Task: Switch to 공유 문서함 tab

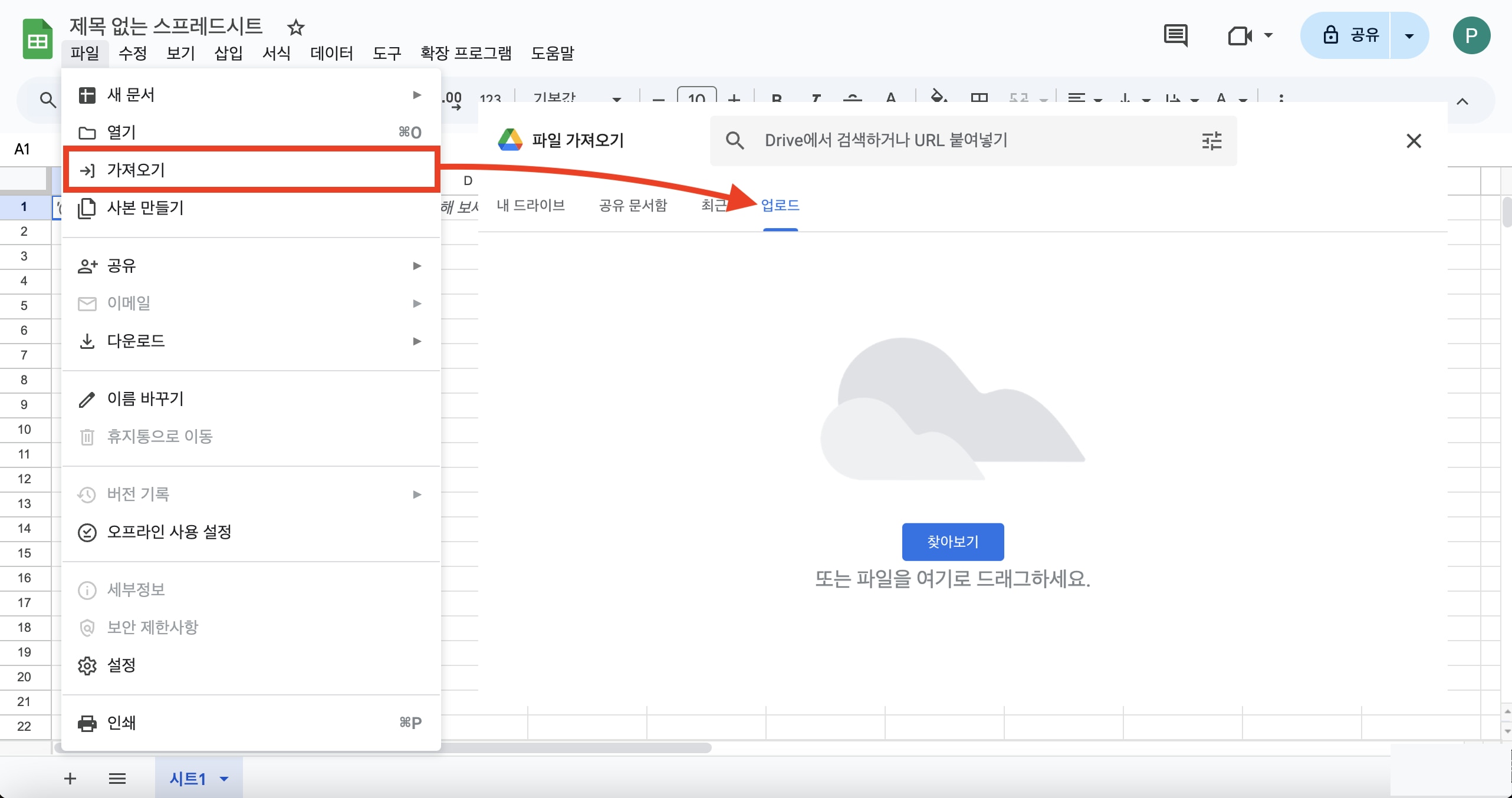Action: (633, 205)
